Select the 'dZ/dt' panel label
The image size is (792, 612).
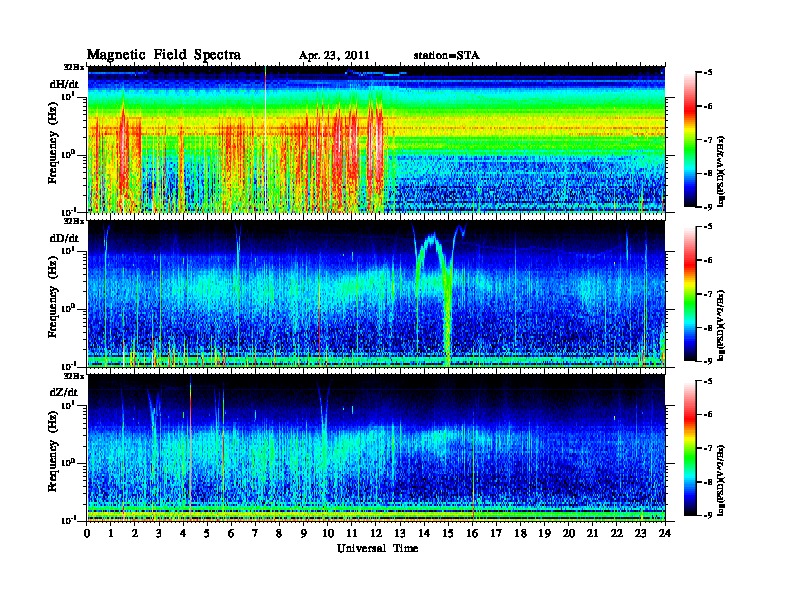point(64,392)
